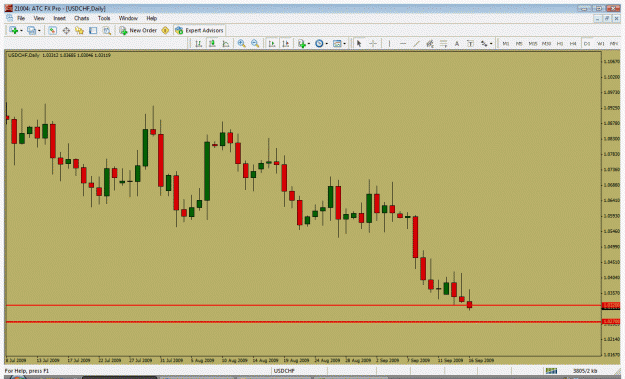Select the M30 timeframe button
This screenshot has width=625, height=379.
(x=546, y=43)
